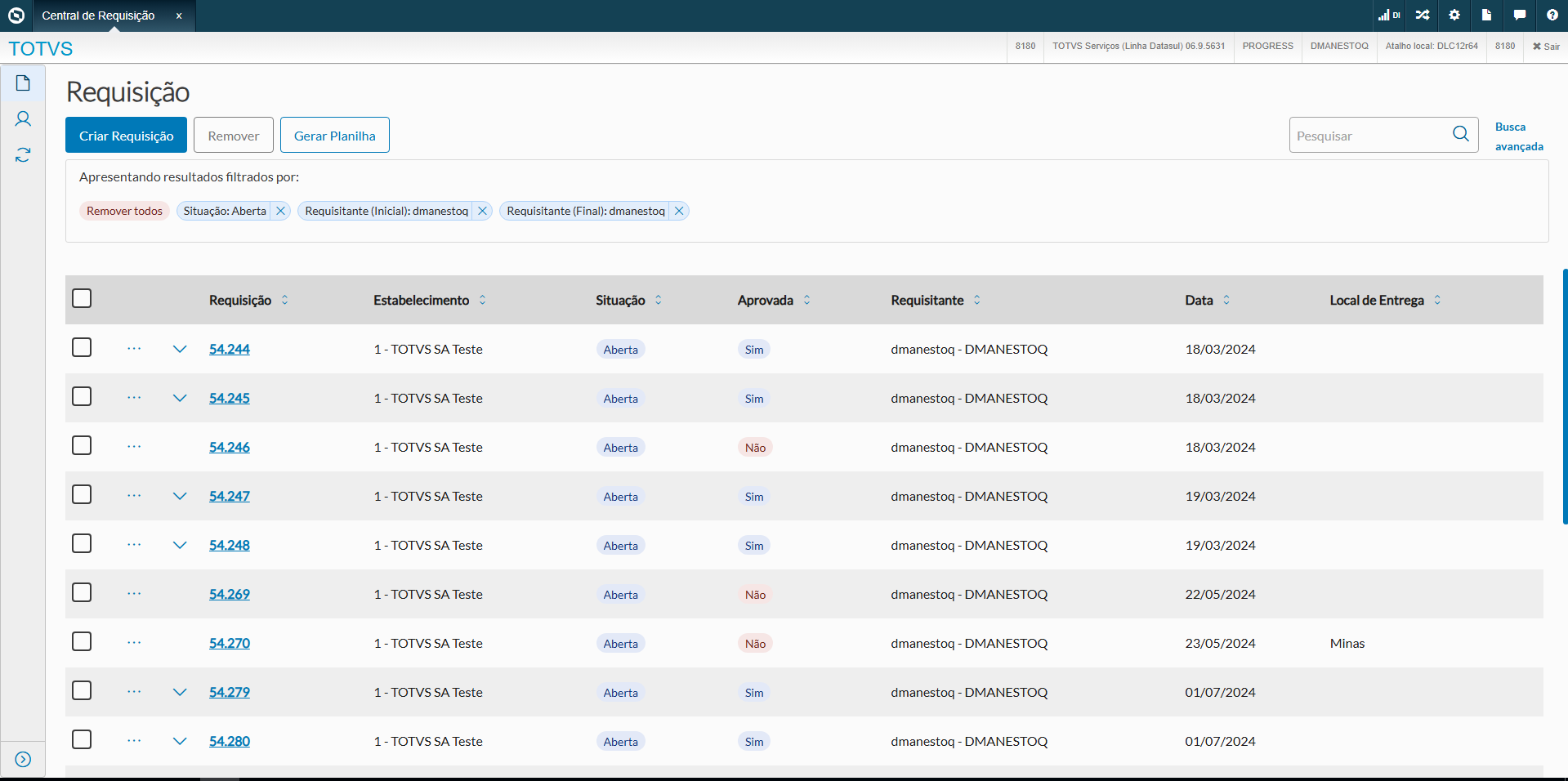The width and height of the screenshot is (1568, 781).
Task: Switch to the Central de Requisição tab
Action: (x=98, y=16)
